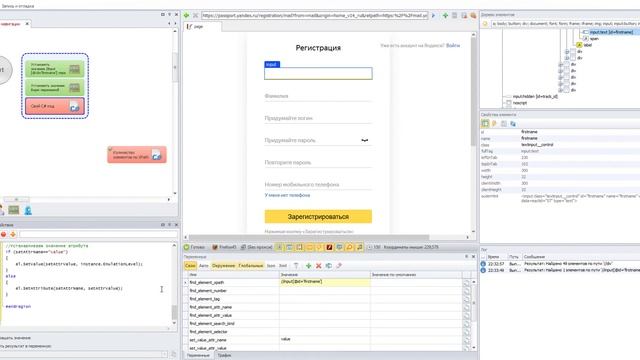
Task: Select the 'noscript' node in element tree
Action: 520,103
